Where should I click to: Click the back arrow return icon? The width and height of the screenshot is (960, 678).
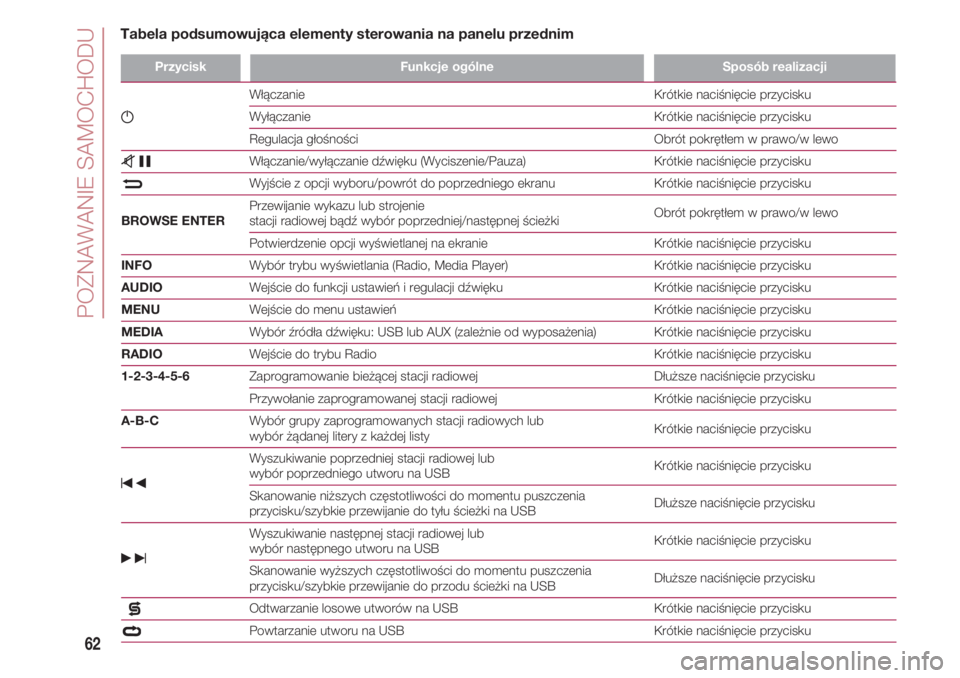click(x=132, y=185)
